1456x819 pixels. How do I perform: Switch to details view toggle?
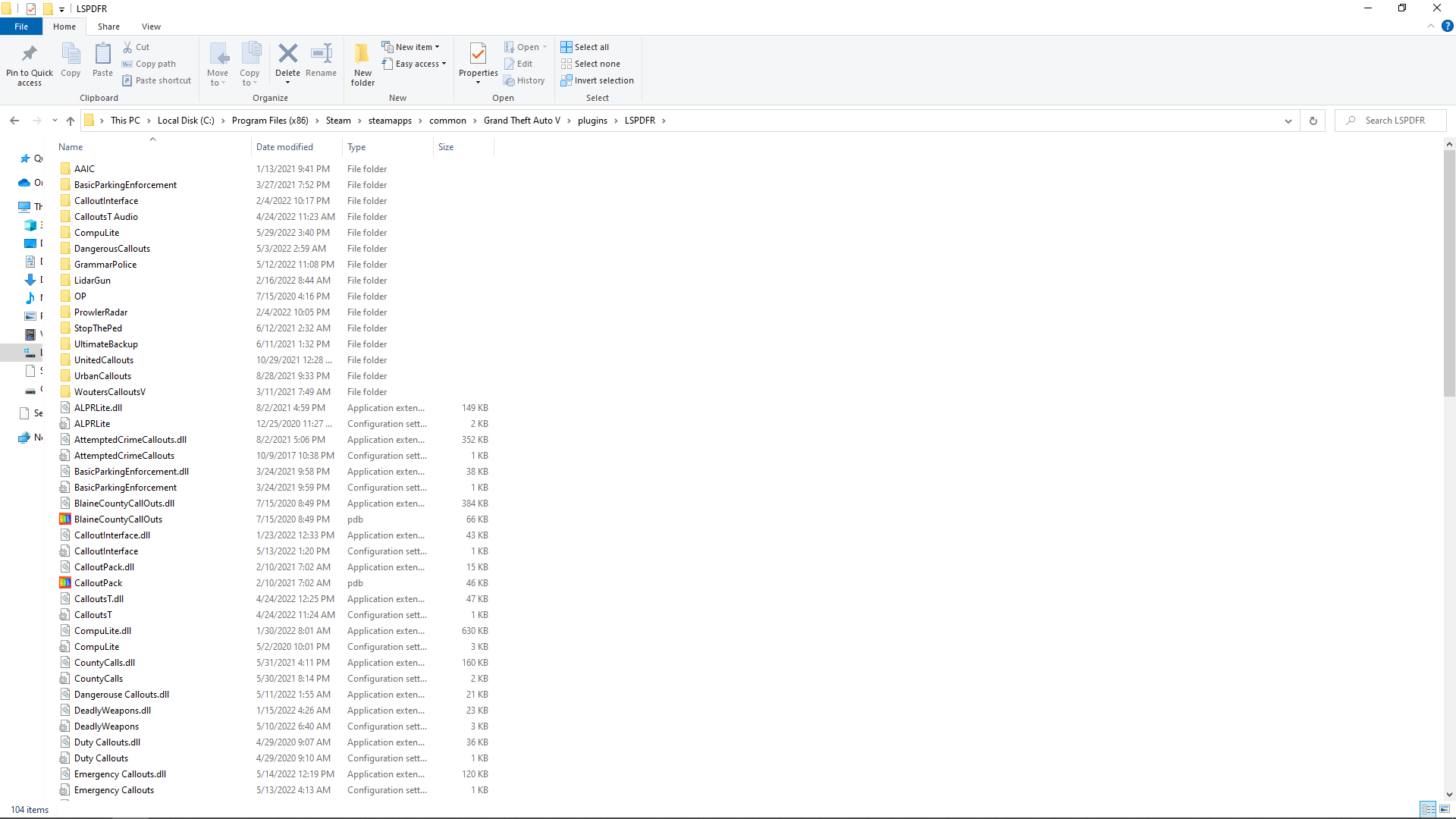pos(1428,810)
